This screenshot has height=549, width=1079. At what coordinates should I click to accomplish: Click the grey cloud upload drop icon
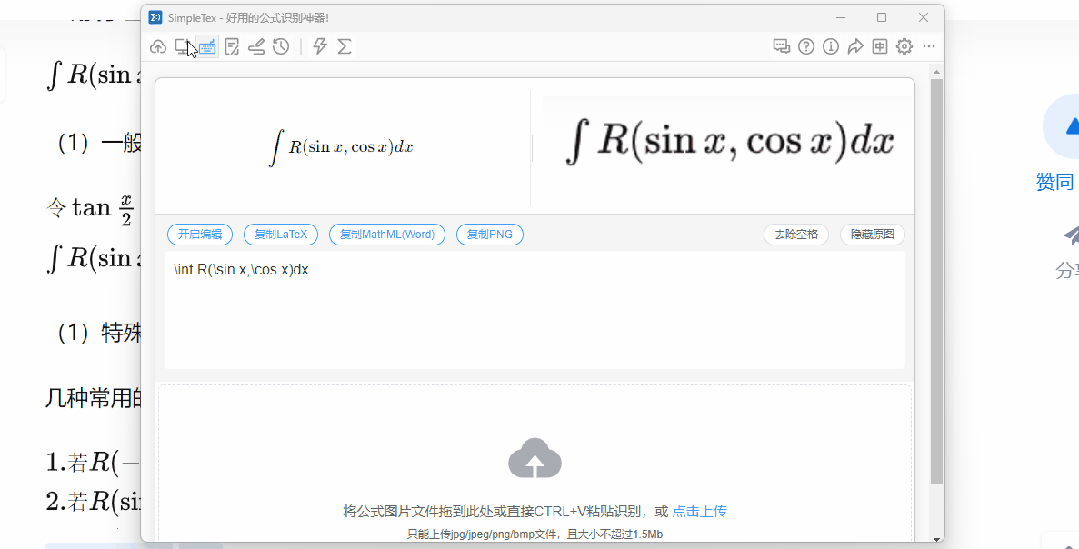[x=535, y=458]
